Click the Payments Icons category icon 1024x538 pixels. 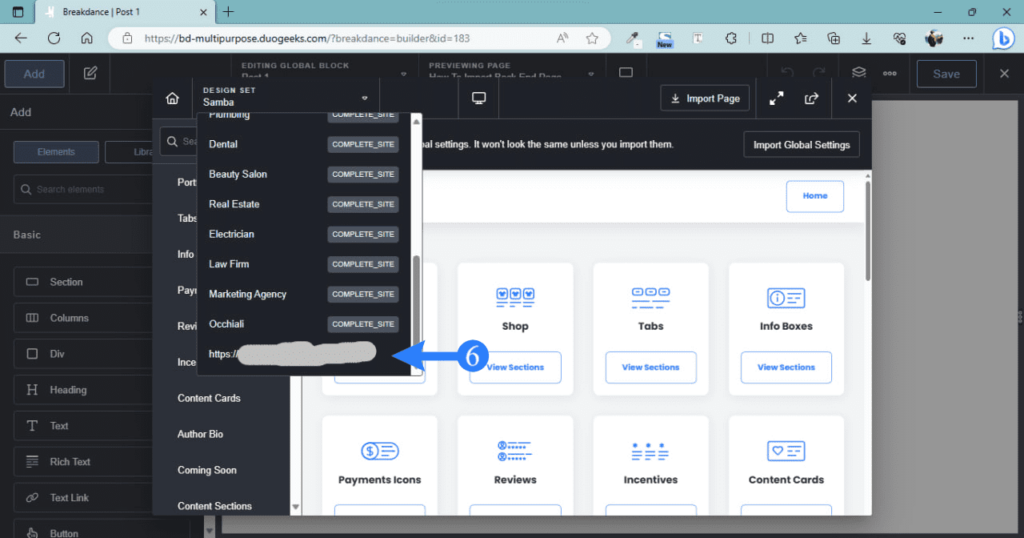(x=379, y=451)
